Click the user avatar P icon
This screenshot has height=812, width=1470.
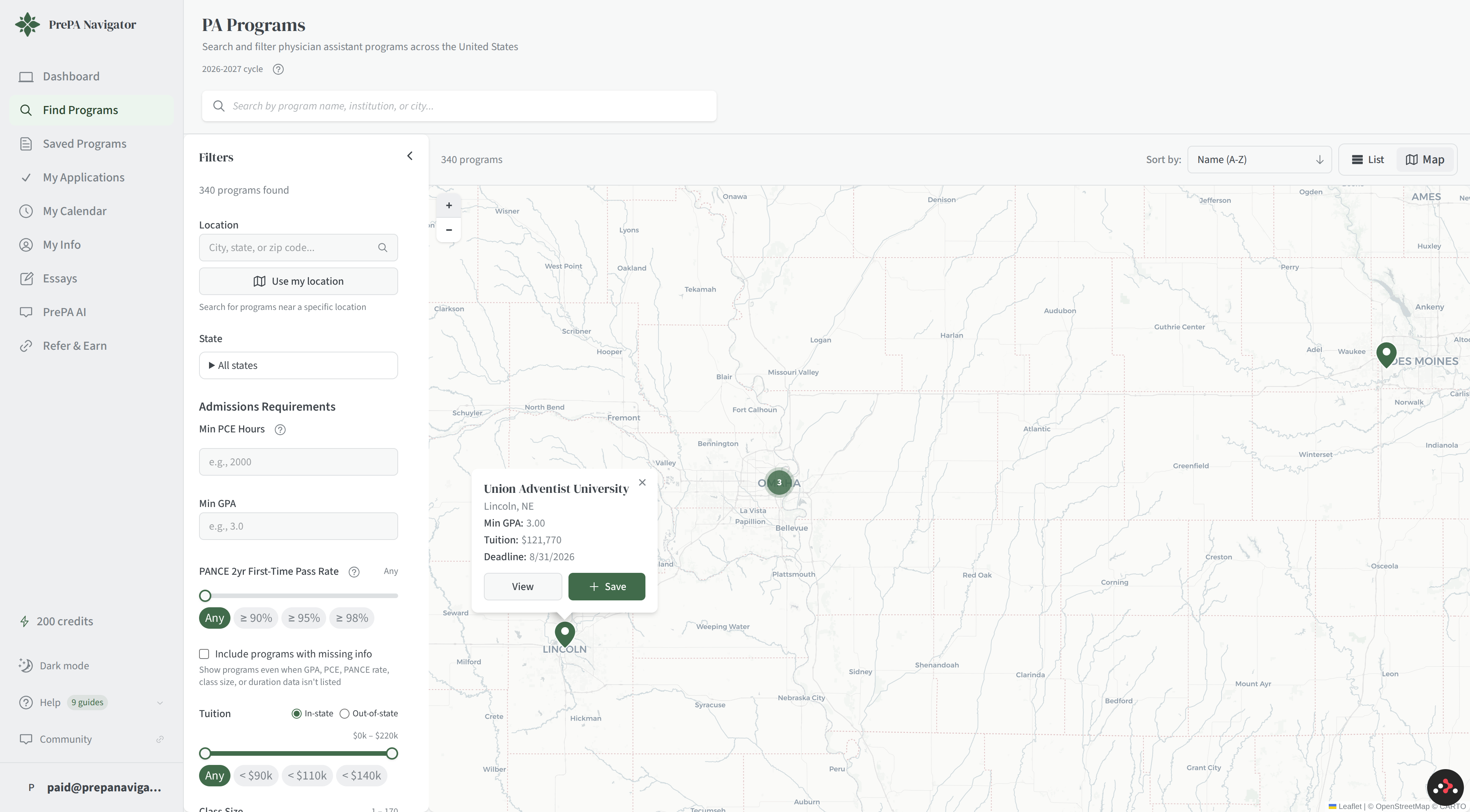[x=31, y=788]
